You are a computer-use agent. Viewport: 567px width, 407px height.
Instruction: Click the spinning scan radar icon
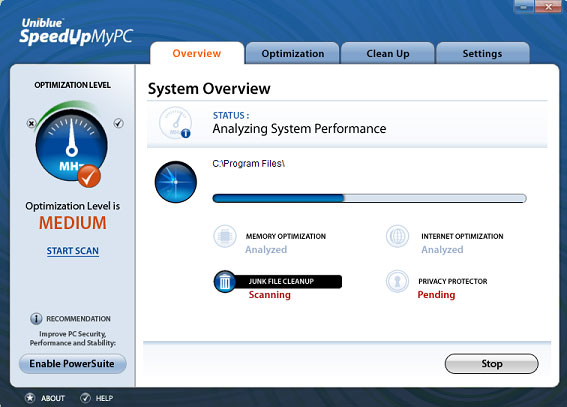(176, 182)
